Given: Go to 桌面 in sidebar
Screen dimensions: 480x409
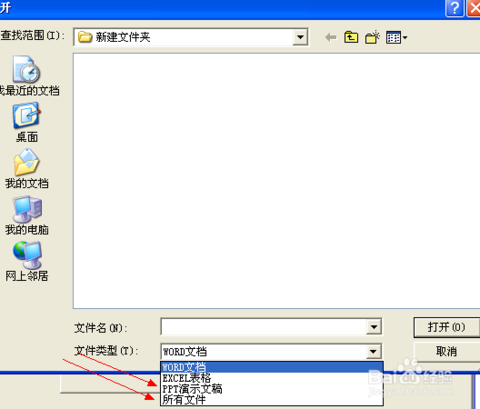Looking at the screenshot, I should click(27, 123).
